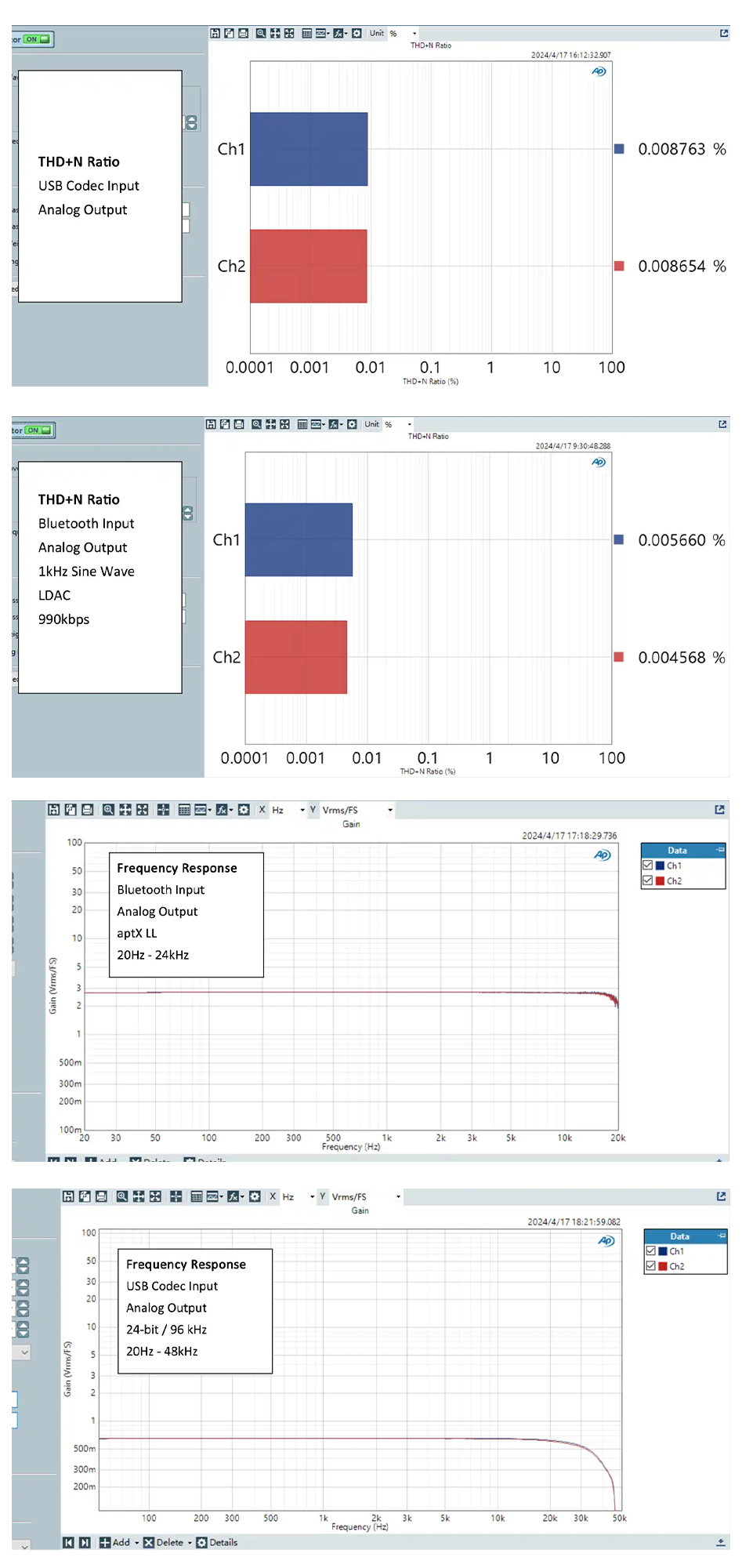This screenshot has width=742, height=1568.
Task: Pop out the USB Codec THD+N Ratio graph
Action: [x=724, y=33]
